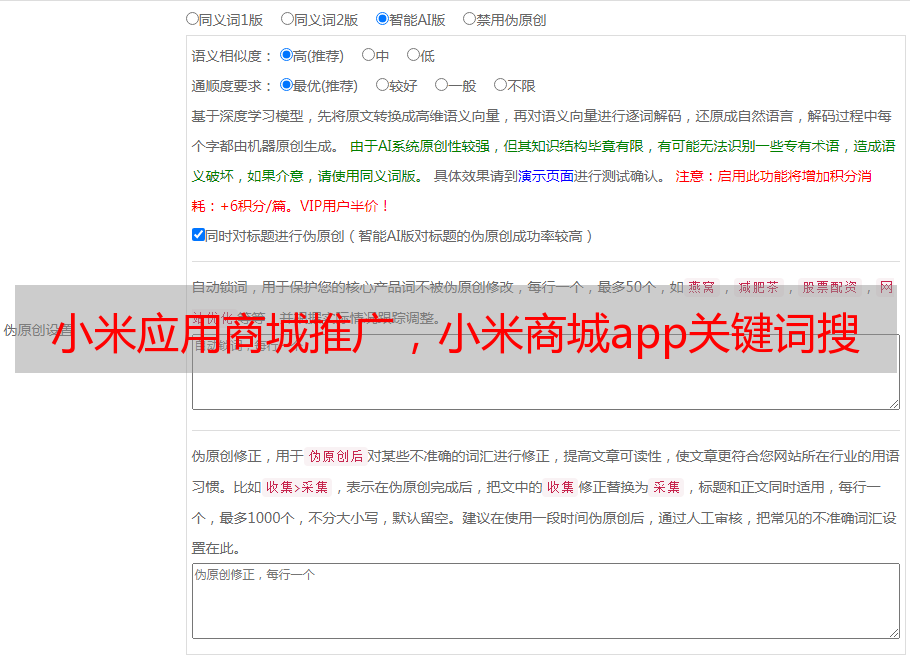
Task: Choose the 智能AI版 radio option
Action: (382, 19)
